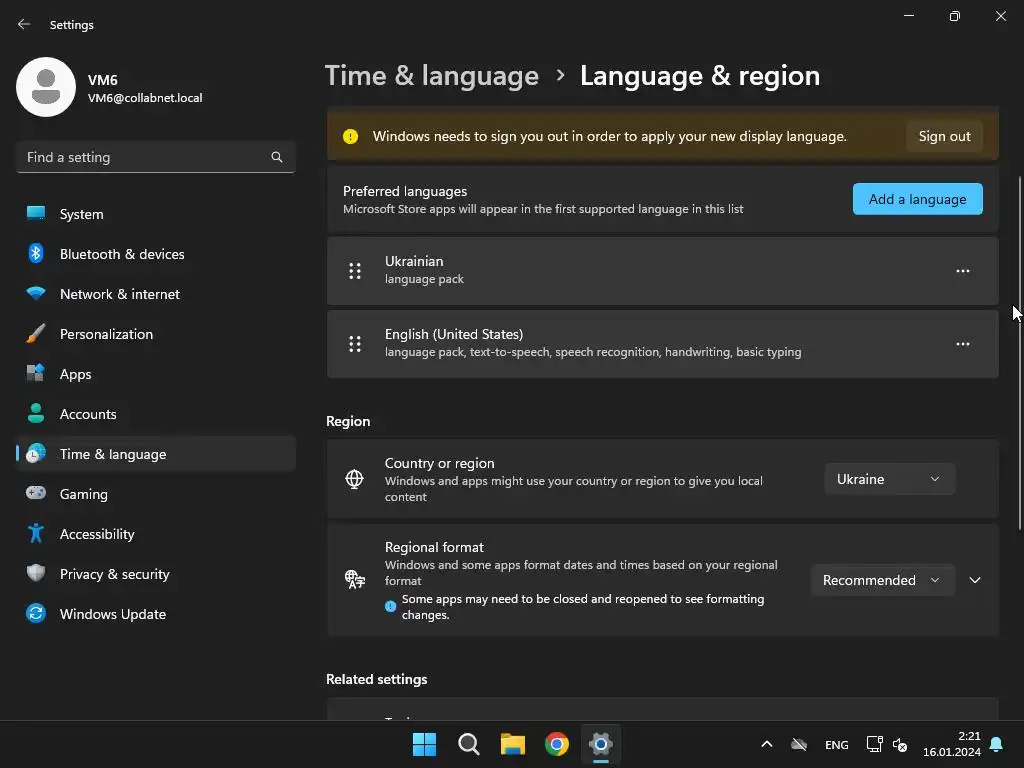Open Accounts settings page
The image size is (1024, 768).
(155, 413)
